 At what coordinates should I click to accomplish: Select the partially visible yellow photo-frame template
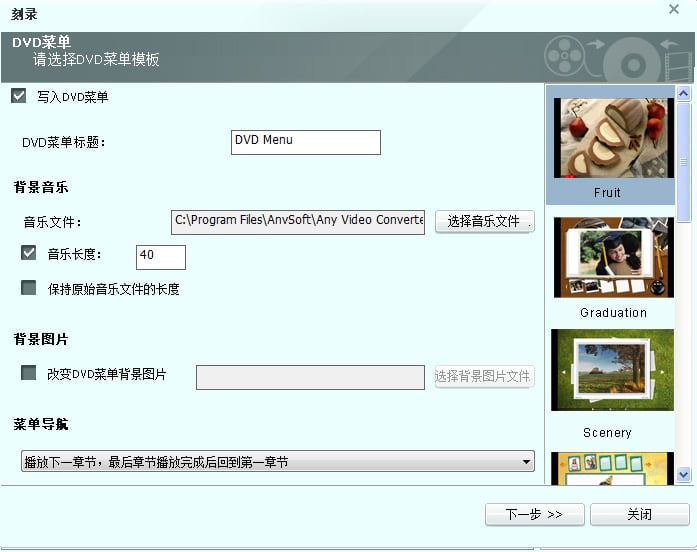tap(613, 468)
